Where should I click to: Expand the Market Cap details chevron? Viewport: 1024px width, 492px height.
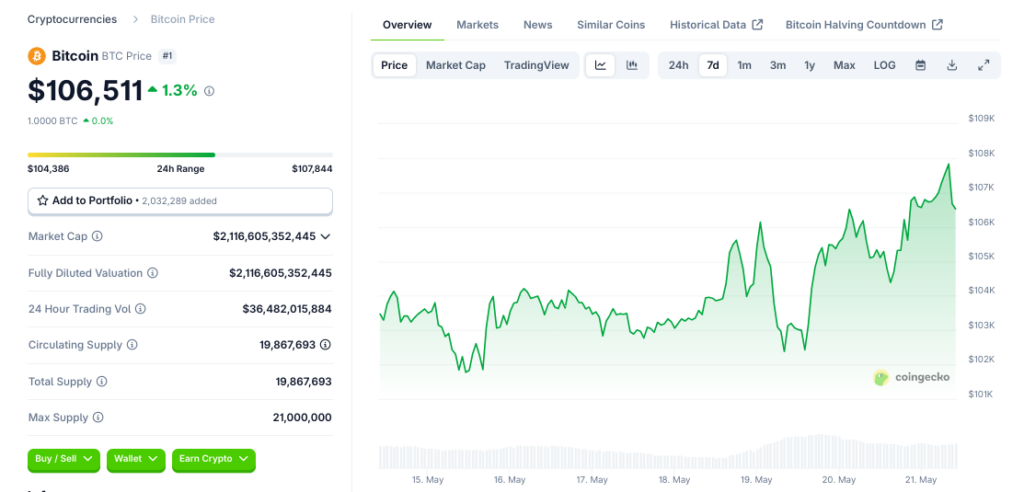pyautogui.click(x=325, y=237)
